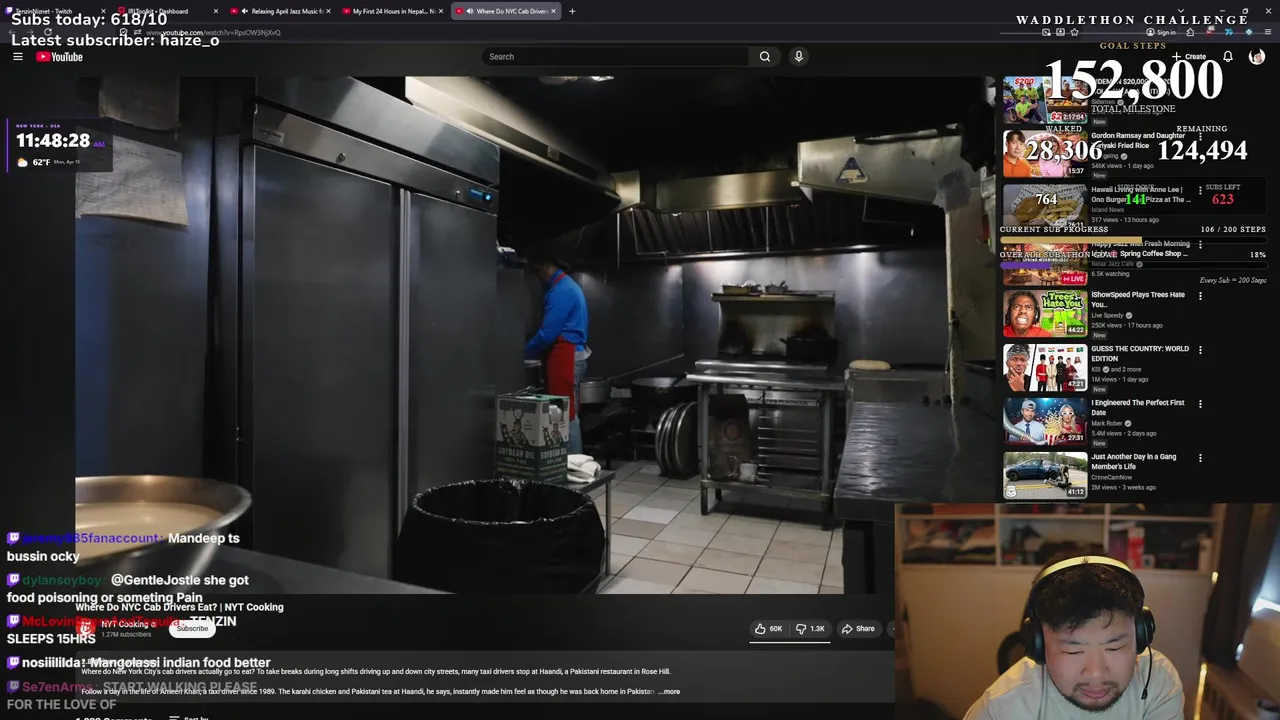Open Gordon Ramsay and Daughter video thumbnail
The height and width of the screenshot is (720, 1280).
1045,153
